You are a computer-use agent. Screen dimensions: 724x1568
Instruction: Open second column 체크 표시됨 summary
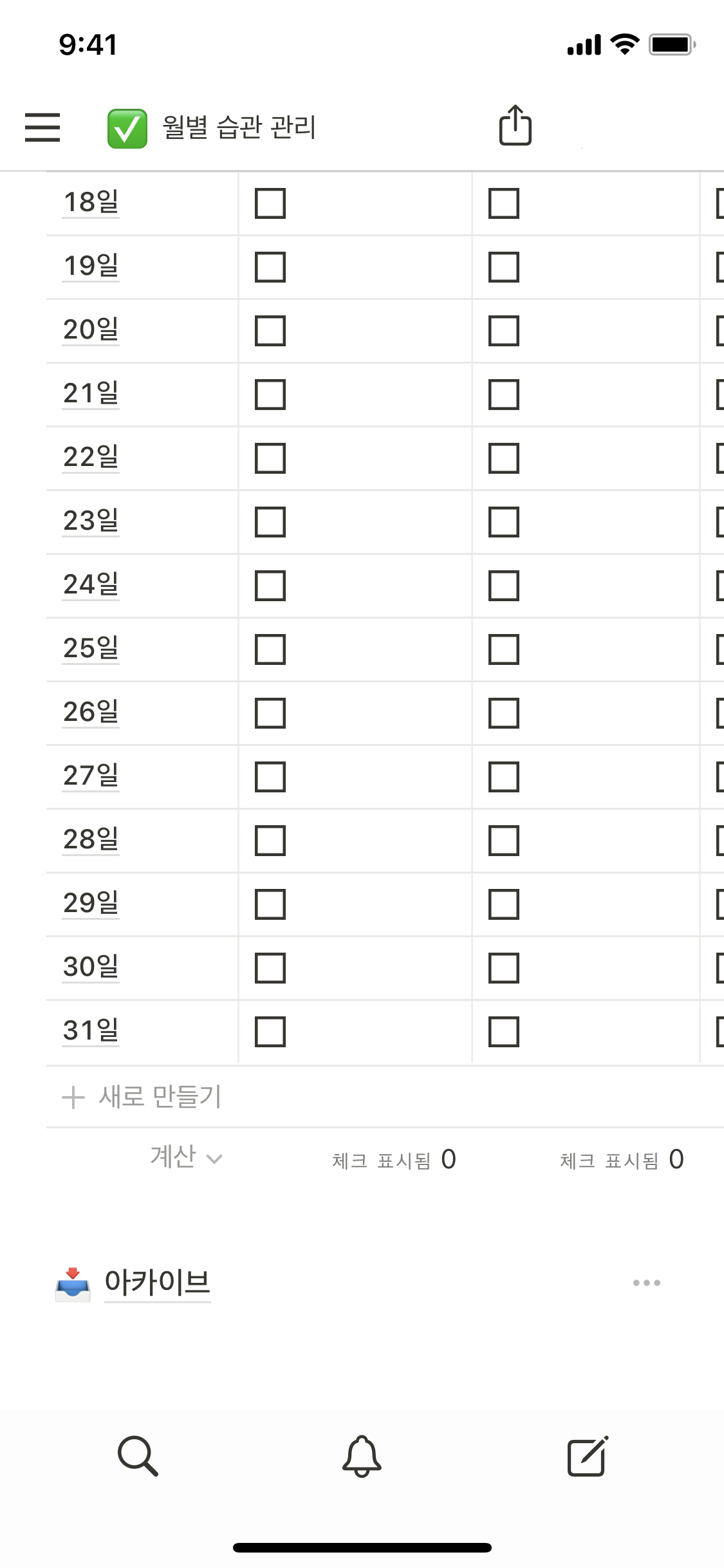621,1160
